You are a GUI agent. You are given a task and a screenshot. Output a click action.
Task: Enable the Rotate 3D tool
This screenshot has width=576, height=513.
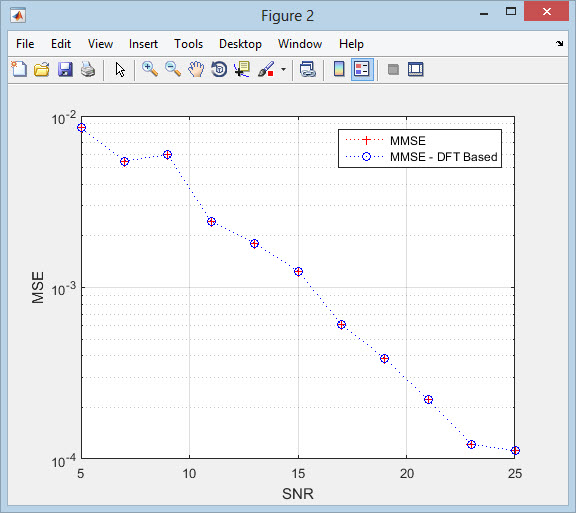[x=219, y=69]
